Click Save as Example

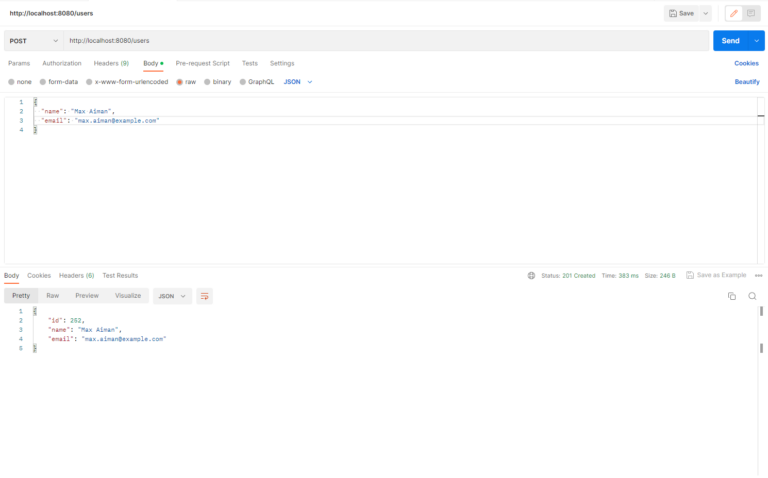[x=716, y=275]
